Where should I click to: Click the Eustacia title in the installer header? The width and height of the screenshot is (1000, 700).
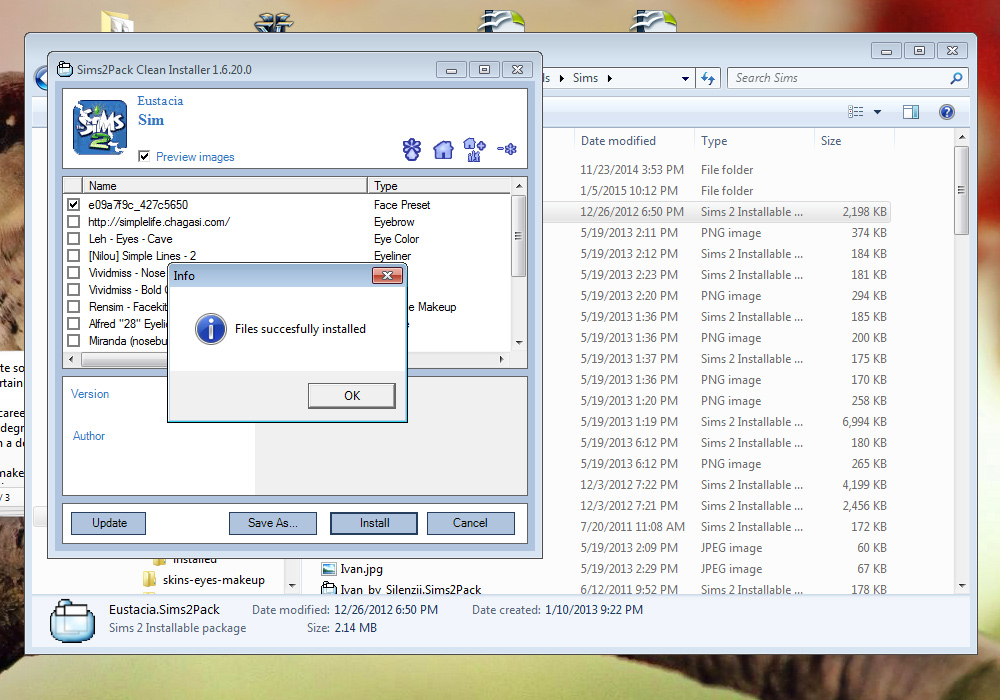pyautogui.click(x=160, y=101)
